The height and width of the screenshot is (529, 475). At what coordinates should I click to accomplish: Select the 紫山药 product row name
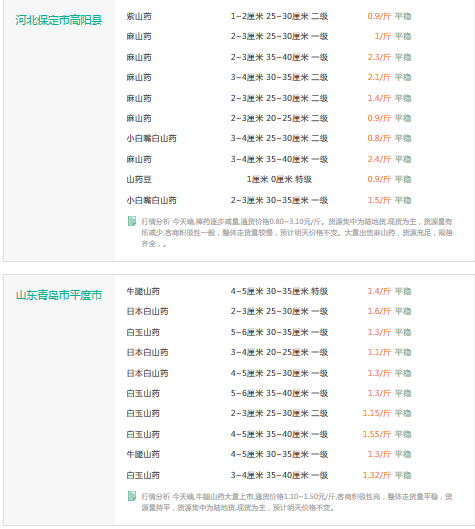139,16
